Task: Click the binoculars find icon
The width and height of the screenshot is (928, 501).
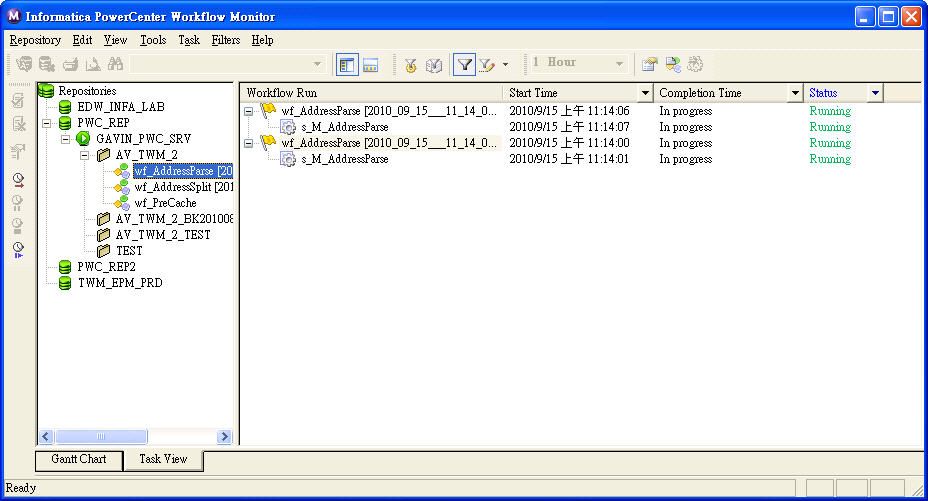Action: 115,64
